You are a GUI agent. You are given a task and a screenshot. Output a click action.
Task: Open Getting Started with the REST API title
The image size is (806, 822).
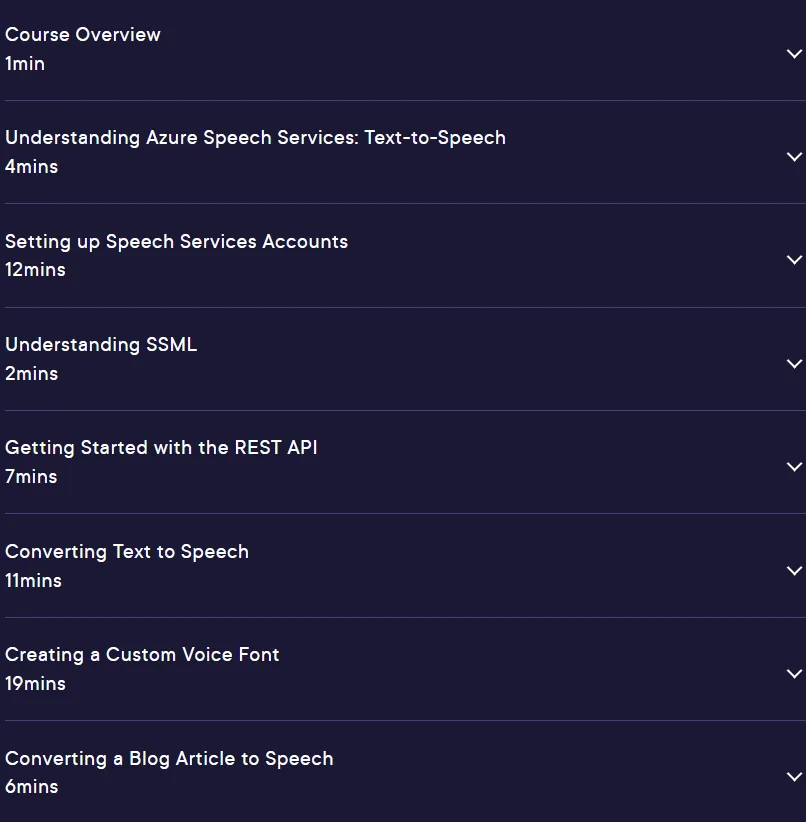click(x=161, y=448)
